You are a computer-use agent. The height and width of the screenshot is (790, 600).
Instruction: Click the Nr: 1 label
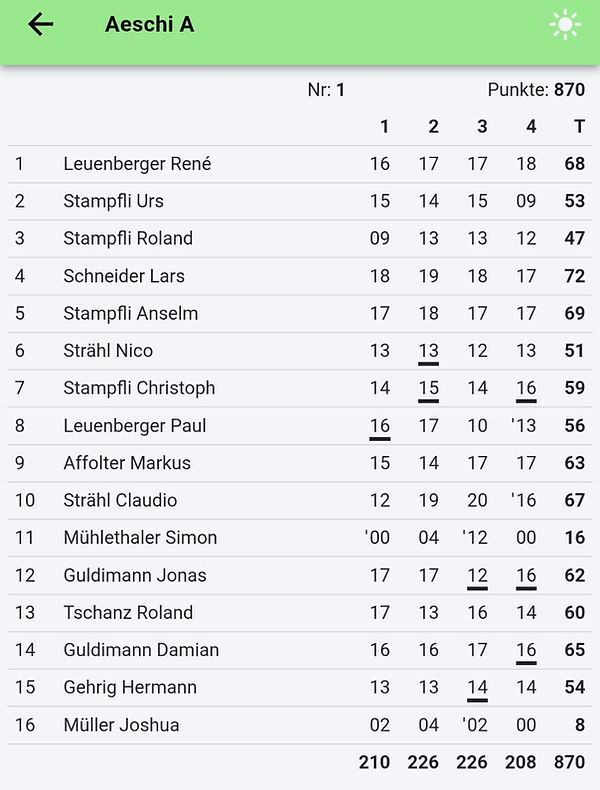click(326, 90)
